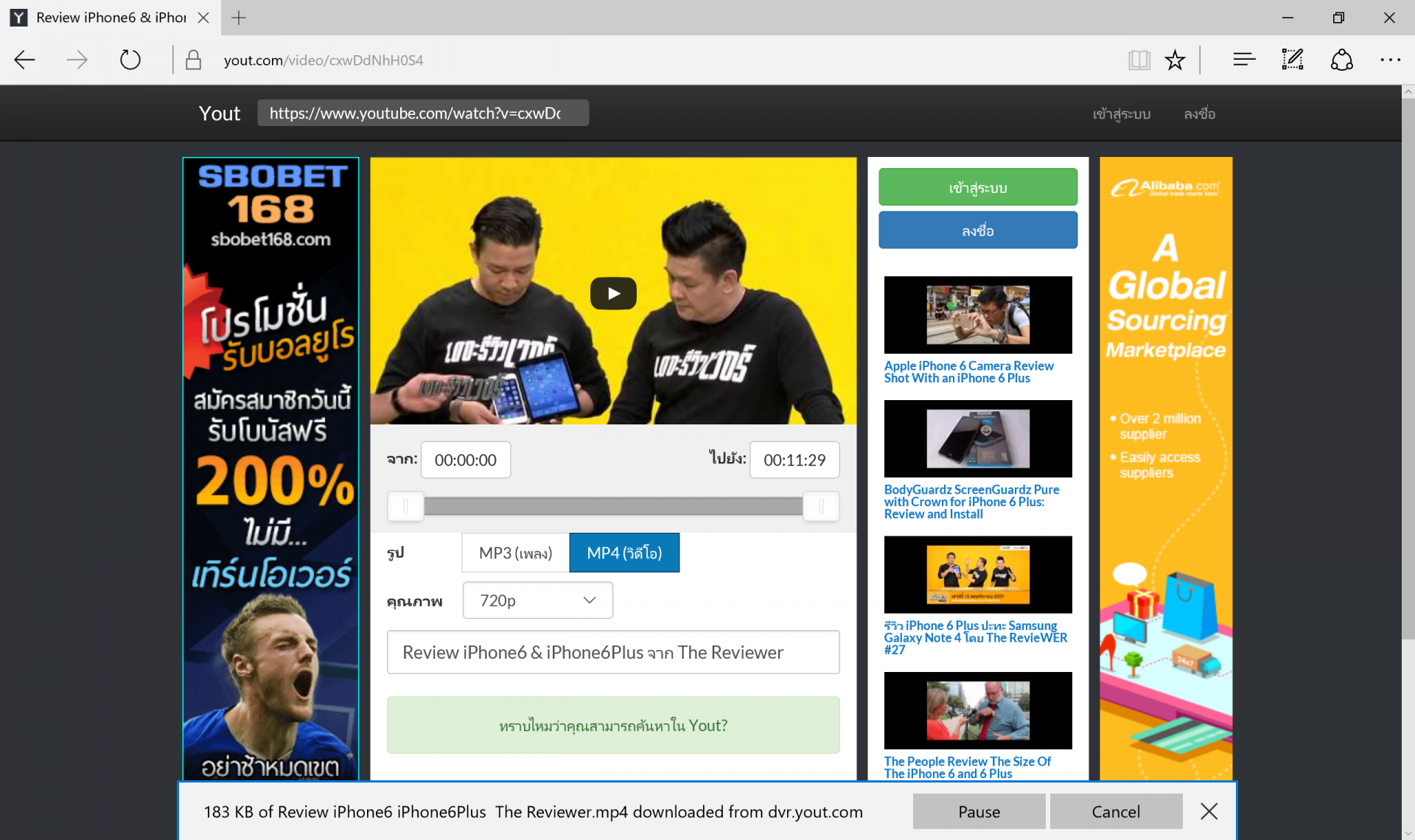Click the Alibaba.com ad banner
The image size is (1415, 840).
pos(1166,469)
